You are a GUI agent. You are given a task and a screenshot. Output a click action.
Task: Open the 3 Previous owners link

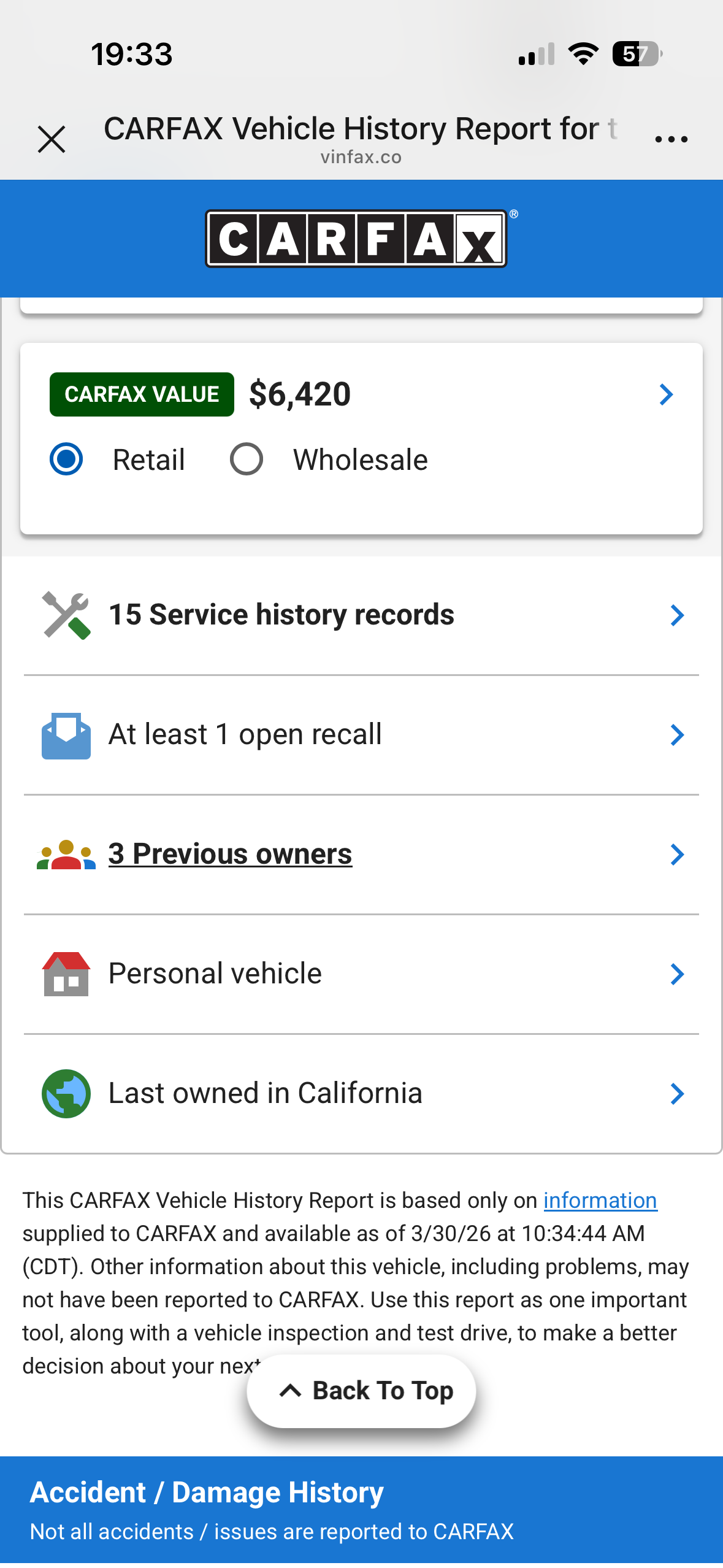click(x=230, y=854)
